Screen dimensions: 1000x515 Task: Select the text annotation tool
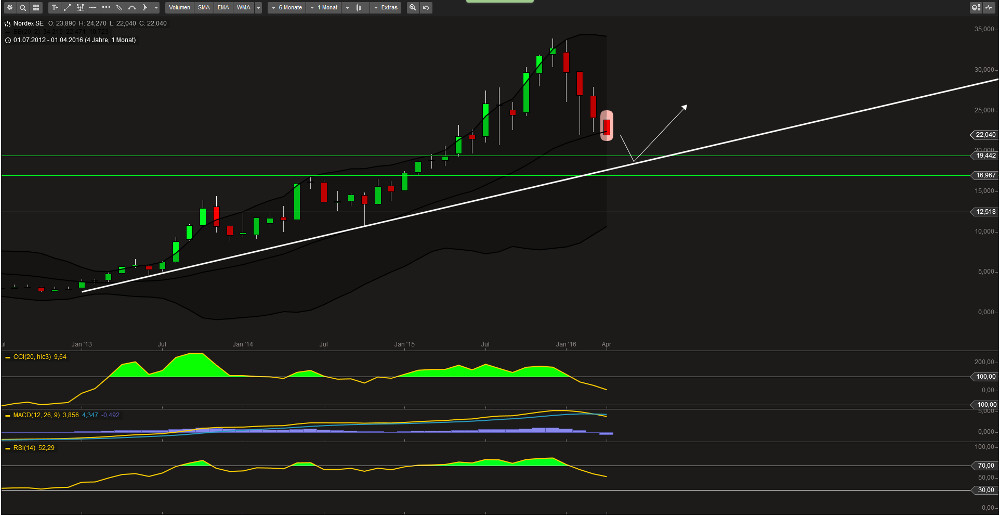click(x=54, y=8)
